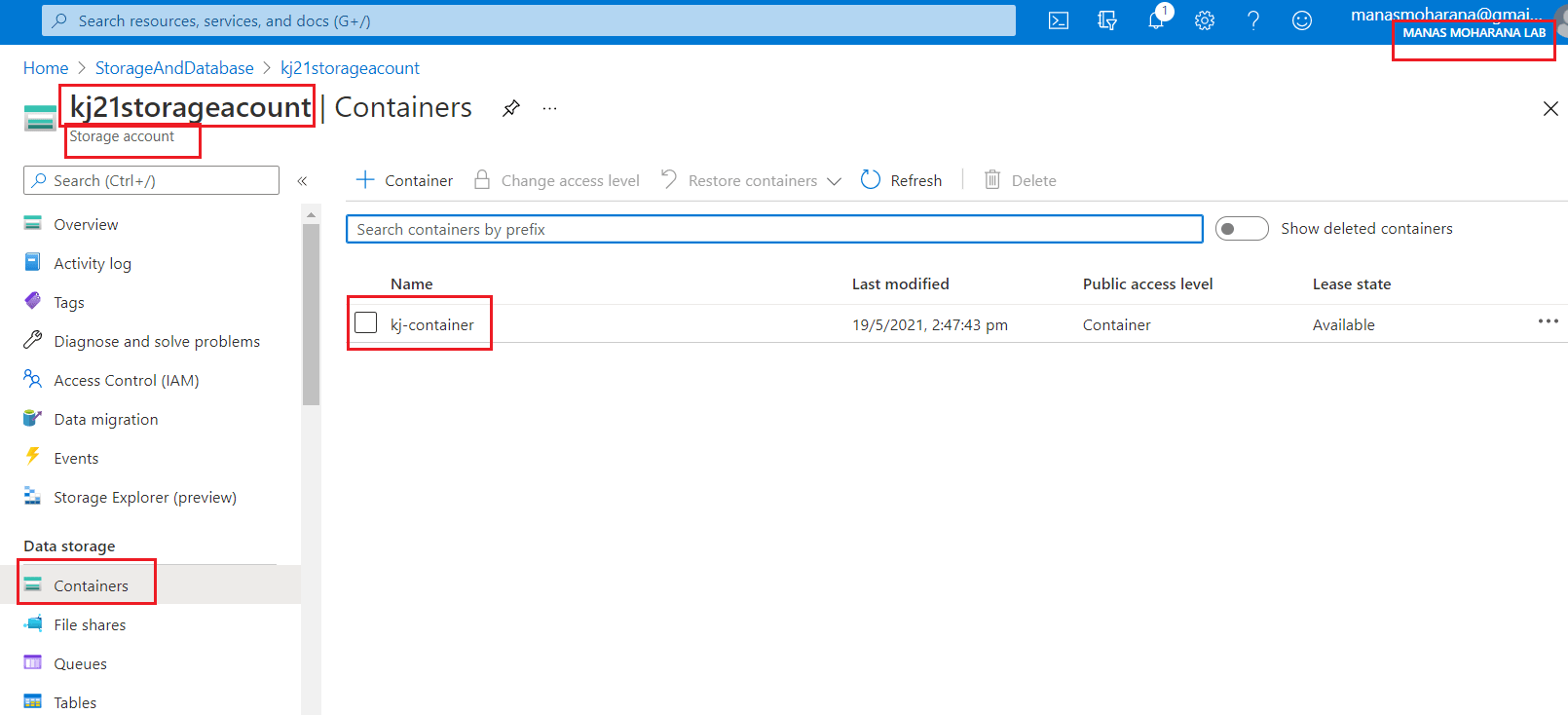Open Cloud Shell from the top bar
Image resolution: width=1568 pixels, height=715 pixels.
tap(1059, 20)
